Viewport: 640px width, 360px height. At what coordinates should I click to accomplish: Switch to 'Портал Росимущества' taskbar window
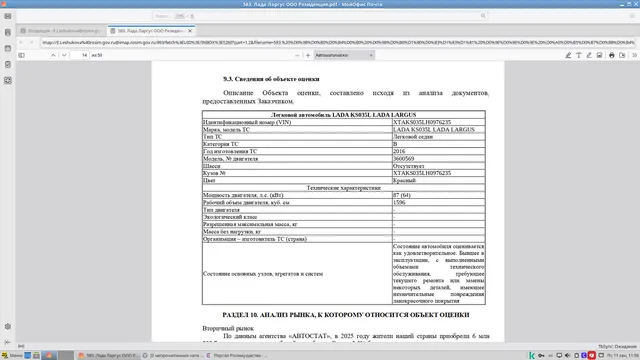tap(237, 356)
